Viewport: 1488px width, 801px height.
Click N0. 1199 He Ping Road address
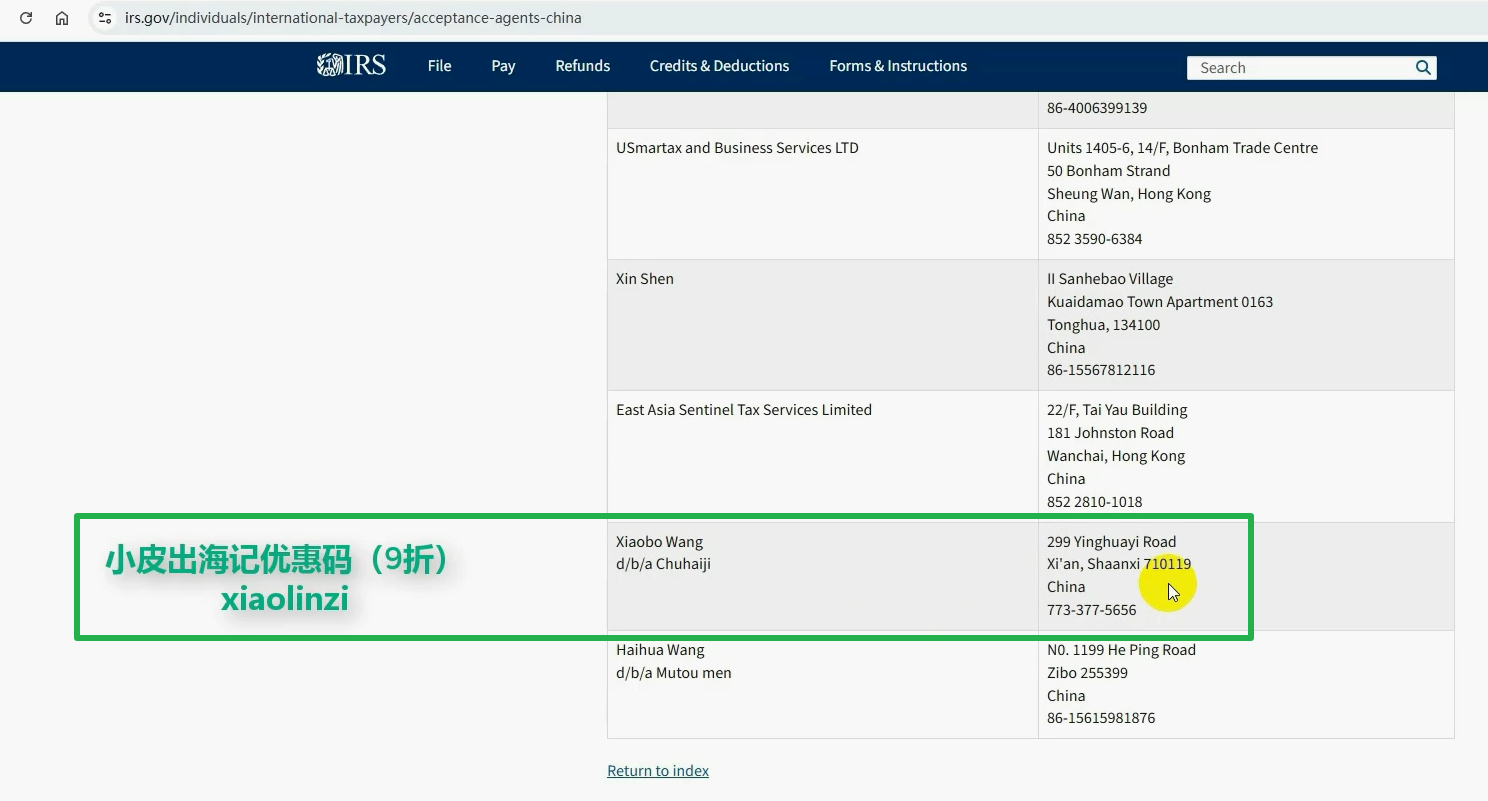(x=1121, y=650)
